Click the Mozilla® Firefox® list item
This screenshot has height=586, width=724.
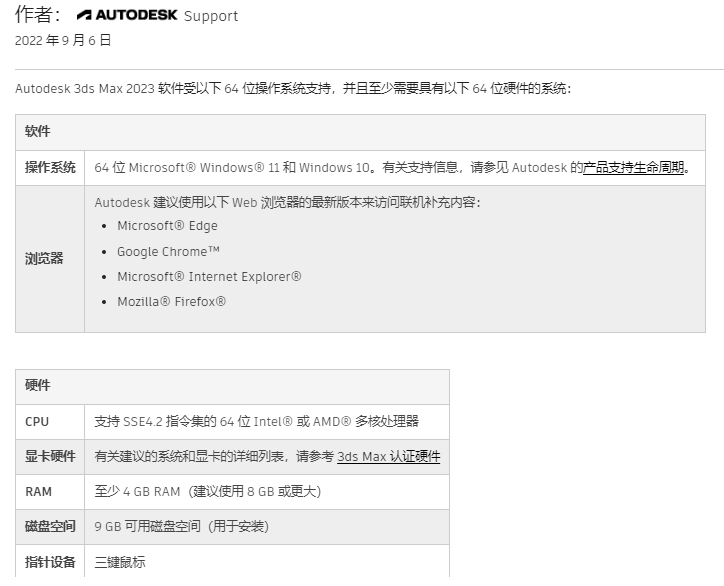point(171,302)
